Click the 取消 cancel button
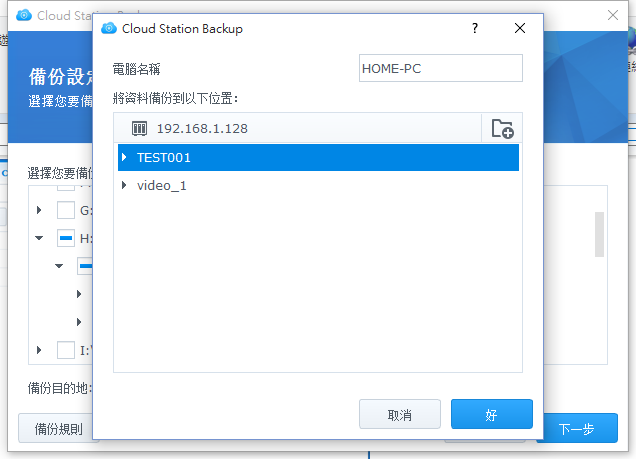 pos(400,414)
